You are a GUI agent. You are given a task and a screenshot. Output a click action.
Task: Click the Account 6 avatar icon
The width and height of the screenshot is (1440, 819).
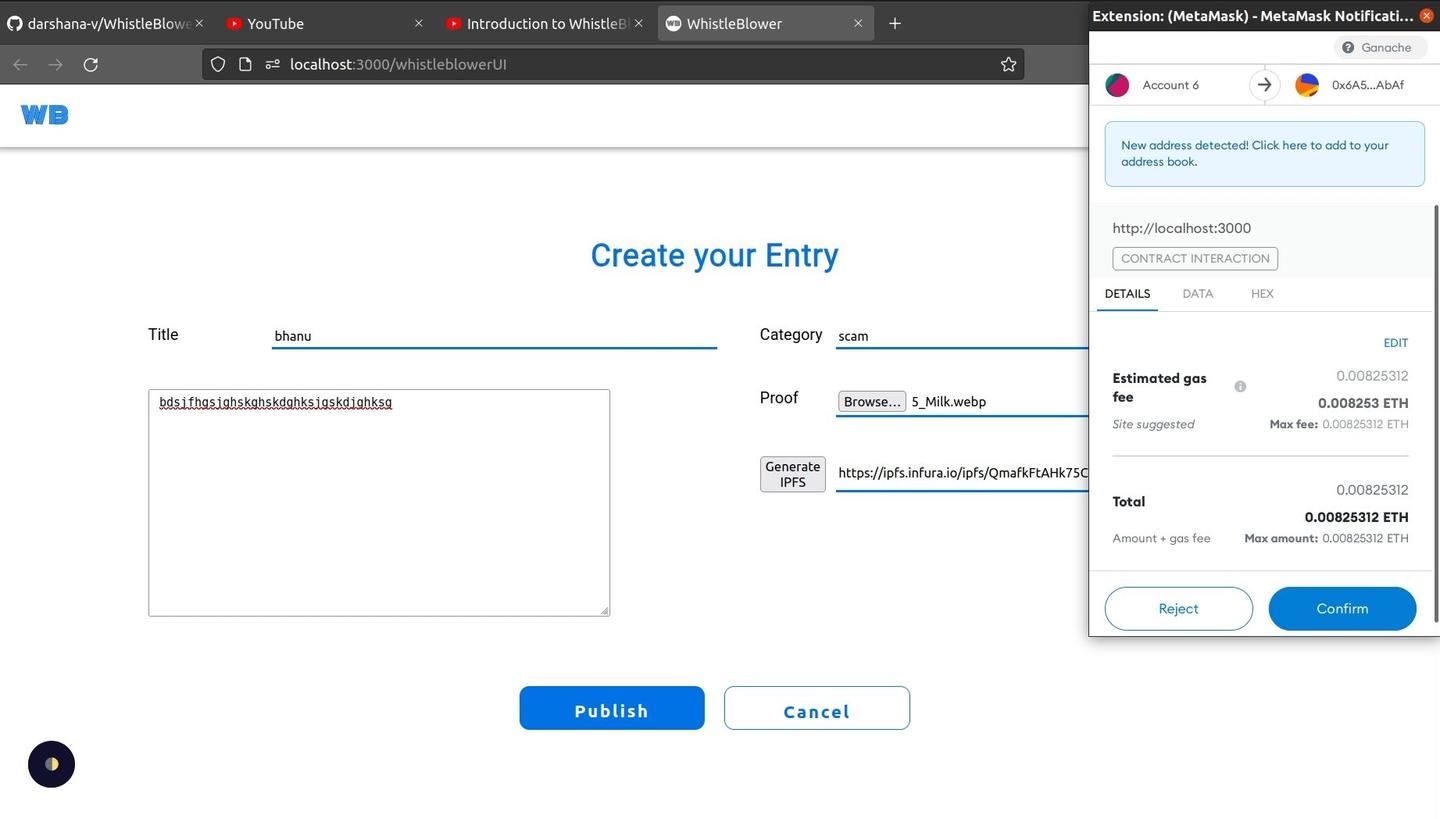click(x=1117, y=85)
